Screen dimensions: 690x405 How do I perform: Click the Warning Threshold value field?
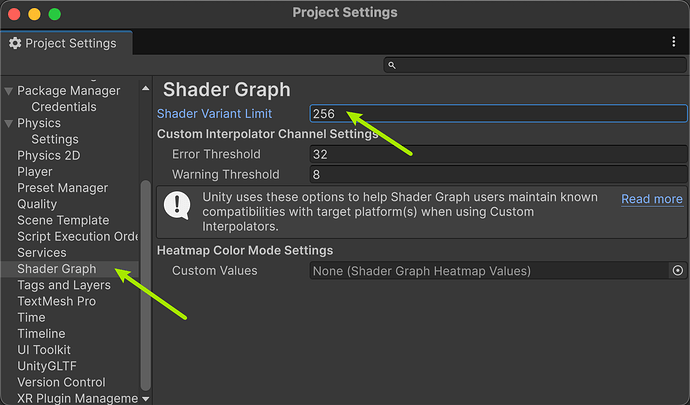tap(498, 175)
